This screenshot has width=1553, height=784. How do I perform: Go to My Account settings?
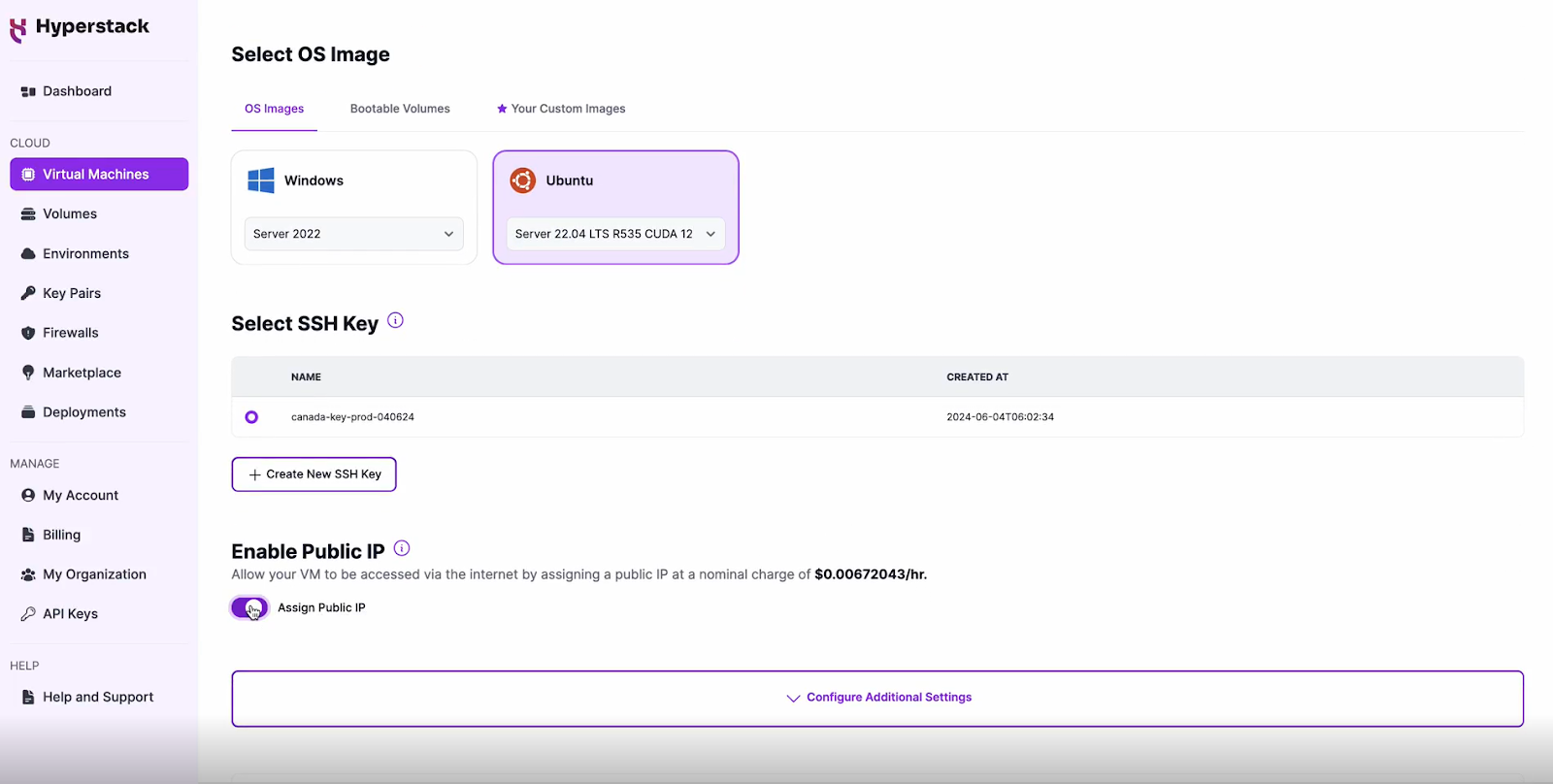click(99, 495)
